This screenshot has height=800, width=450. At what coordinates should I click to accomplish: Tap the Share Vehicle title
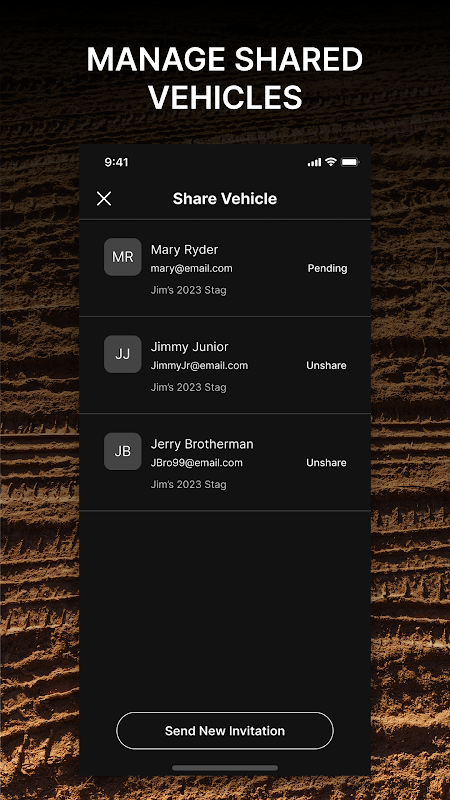pyautogui.click(x=225, y=198)
